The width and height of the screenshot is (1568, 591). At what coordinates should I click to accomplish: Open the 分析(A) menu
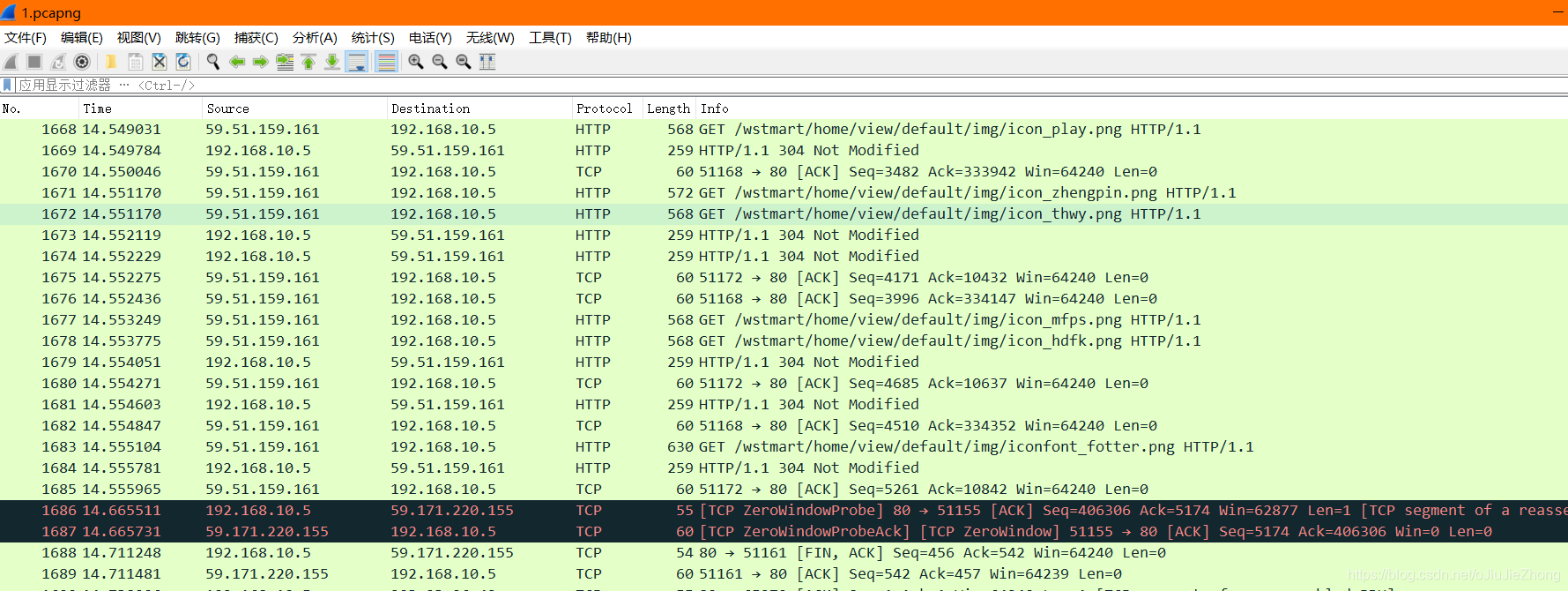point(315,38)
